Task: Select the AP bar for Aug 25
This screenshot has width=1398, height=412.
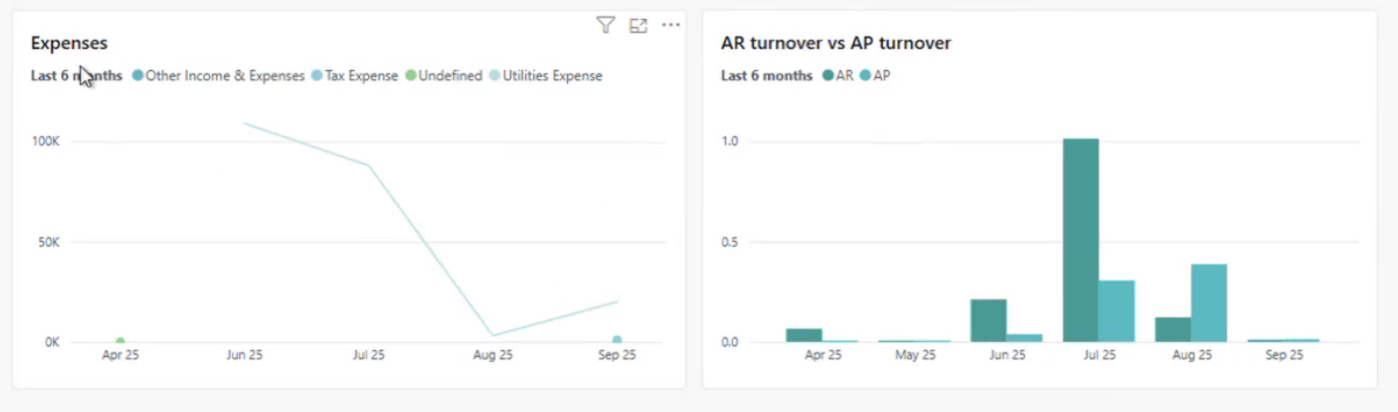Action: tap(1208, 303)
